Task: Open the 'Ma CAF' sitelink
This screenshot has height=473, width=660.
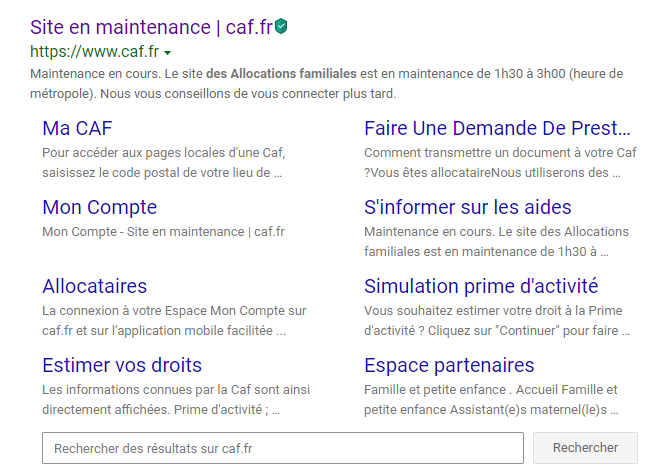Action: (77, 128)
